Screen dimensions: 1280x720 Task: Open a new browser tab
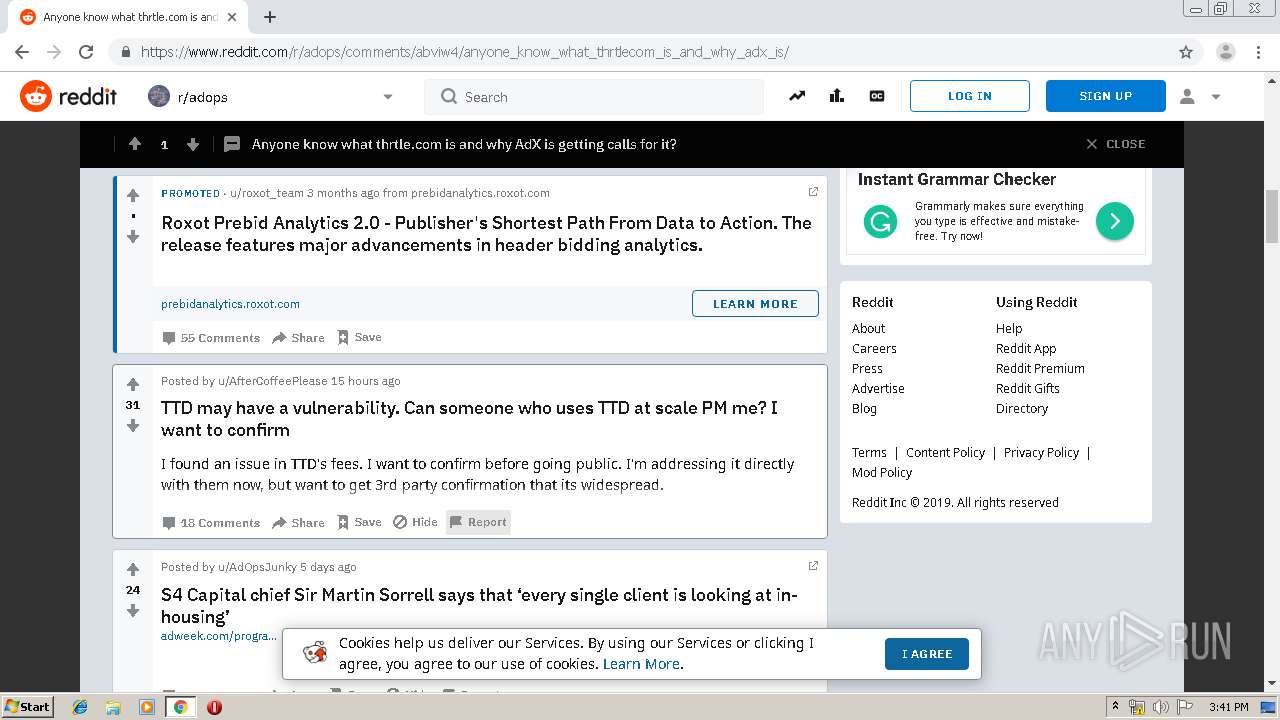(x=270, y=17)
